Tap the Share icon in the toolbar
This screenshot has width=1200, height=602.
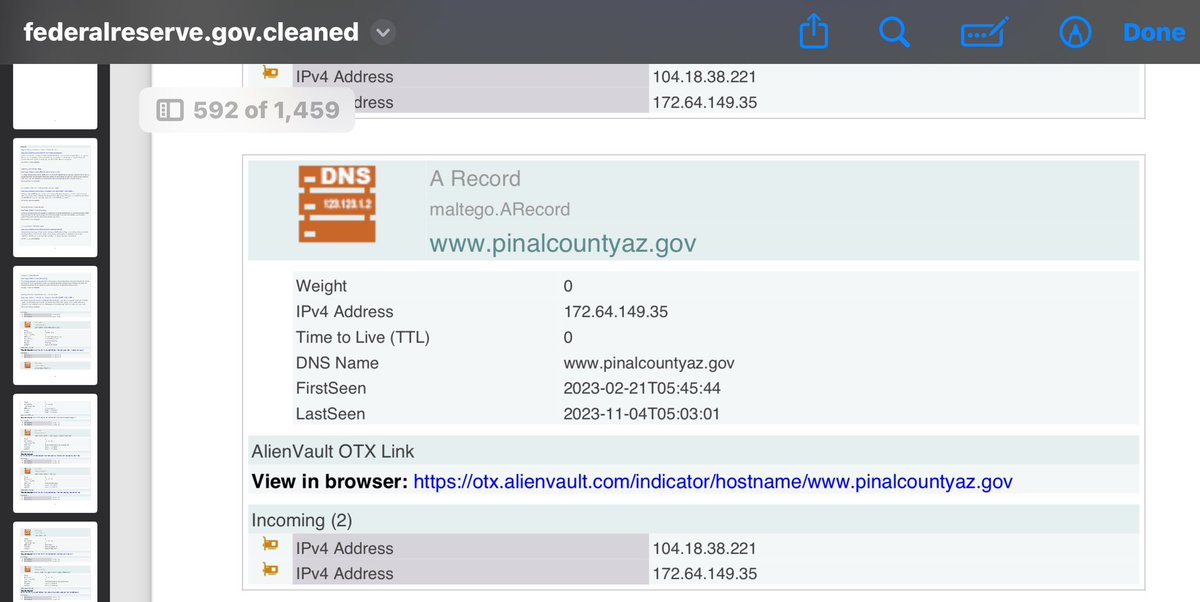815,33
